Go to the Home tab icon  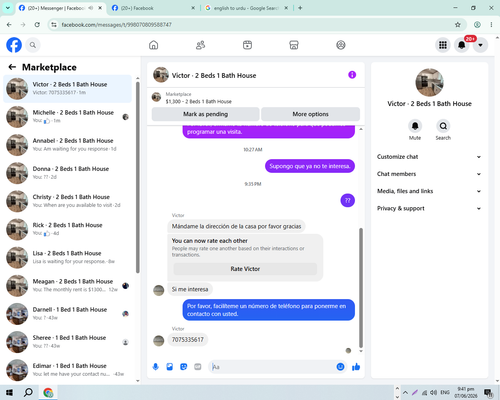pyautogui.click(x=153, y=45)
